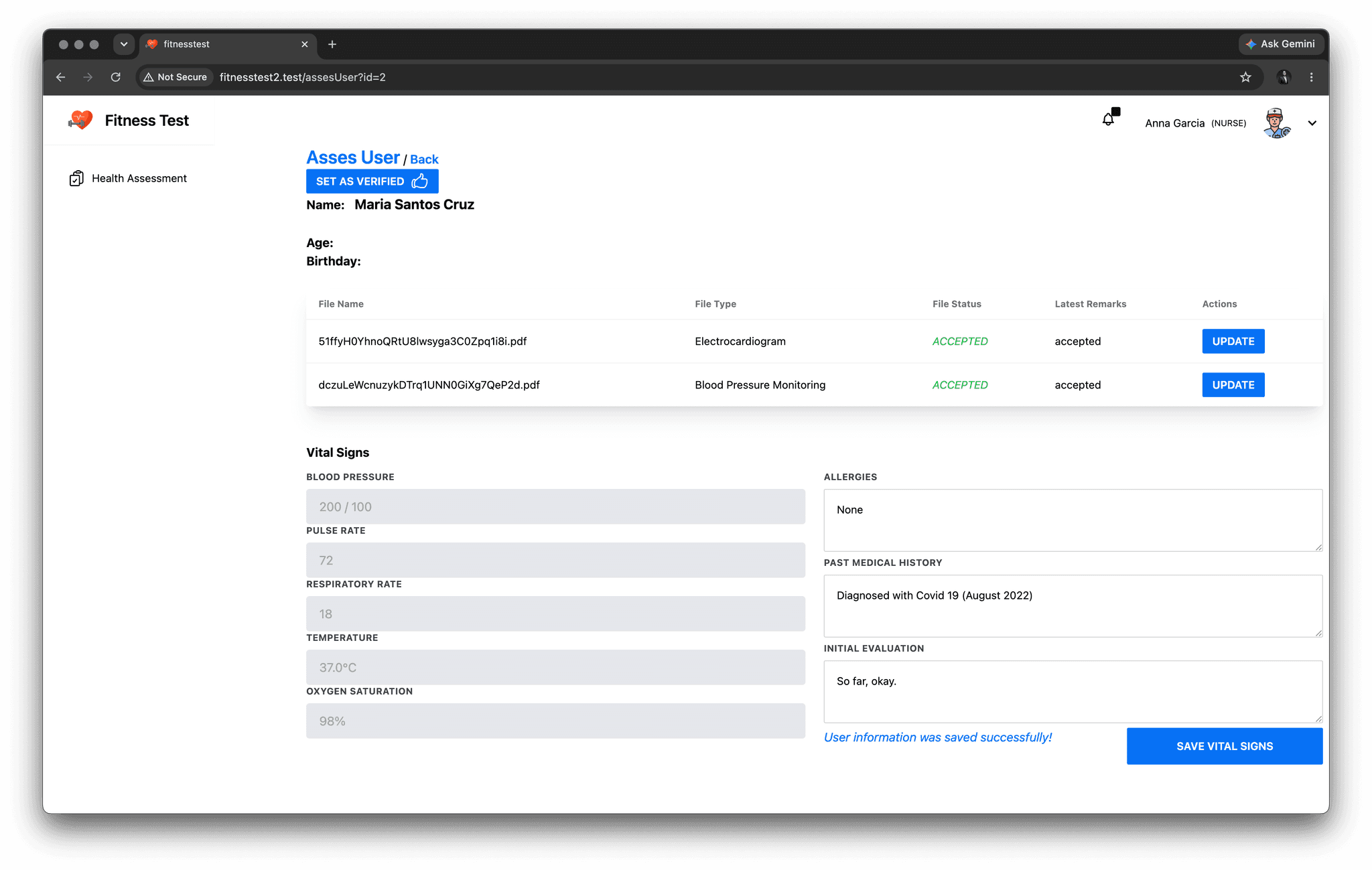
Task: Focus the Oxygen Saturation field
Action: point(555,721)
